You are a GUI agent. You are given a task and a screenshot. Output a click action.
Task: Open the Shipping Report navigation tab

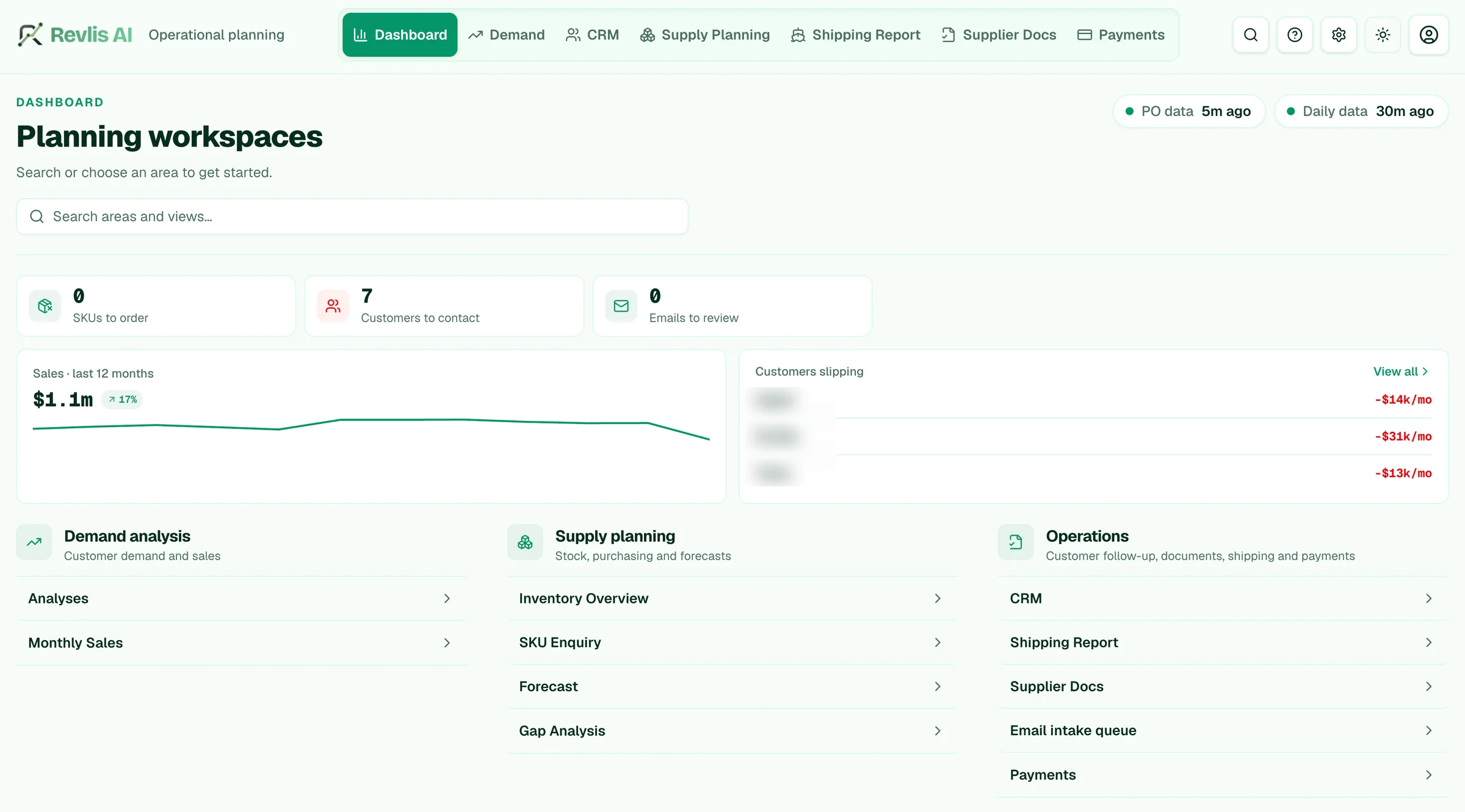tap(855, 35)
